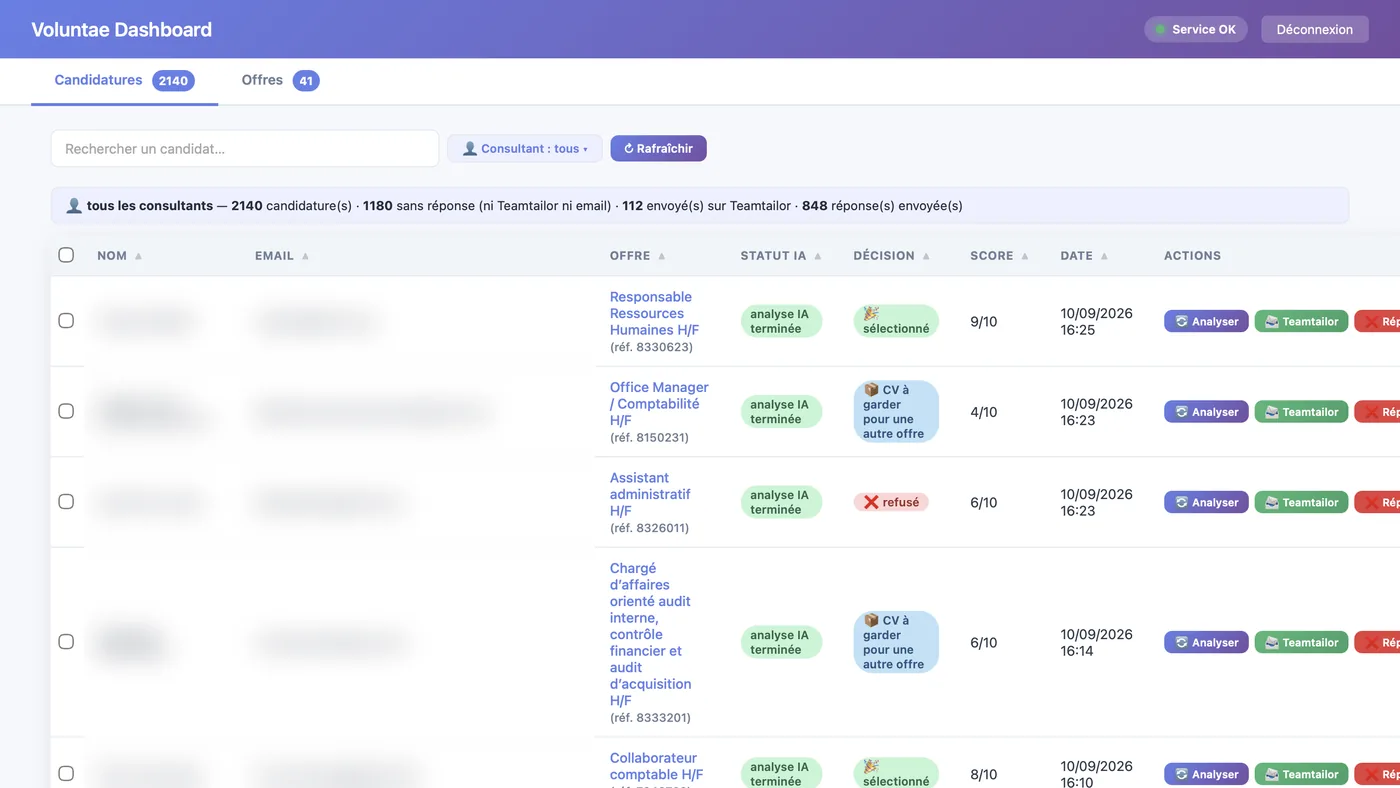Sort the table by the EMAIL column
Image resolution: width=1400 pixels, height=788 pixels.
click(x=282, y=256)
